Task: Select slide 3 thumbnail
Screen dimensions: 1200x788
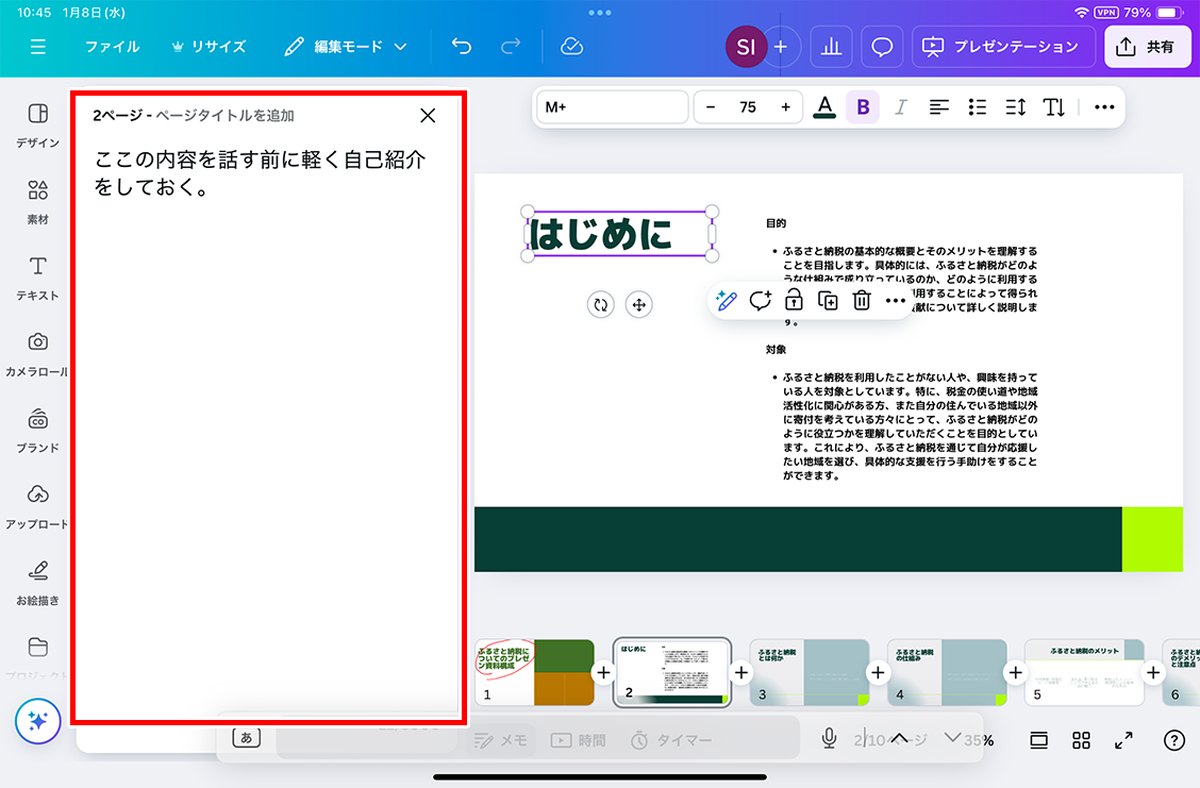Action: 808,672
